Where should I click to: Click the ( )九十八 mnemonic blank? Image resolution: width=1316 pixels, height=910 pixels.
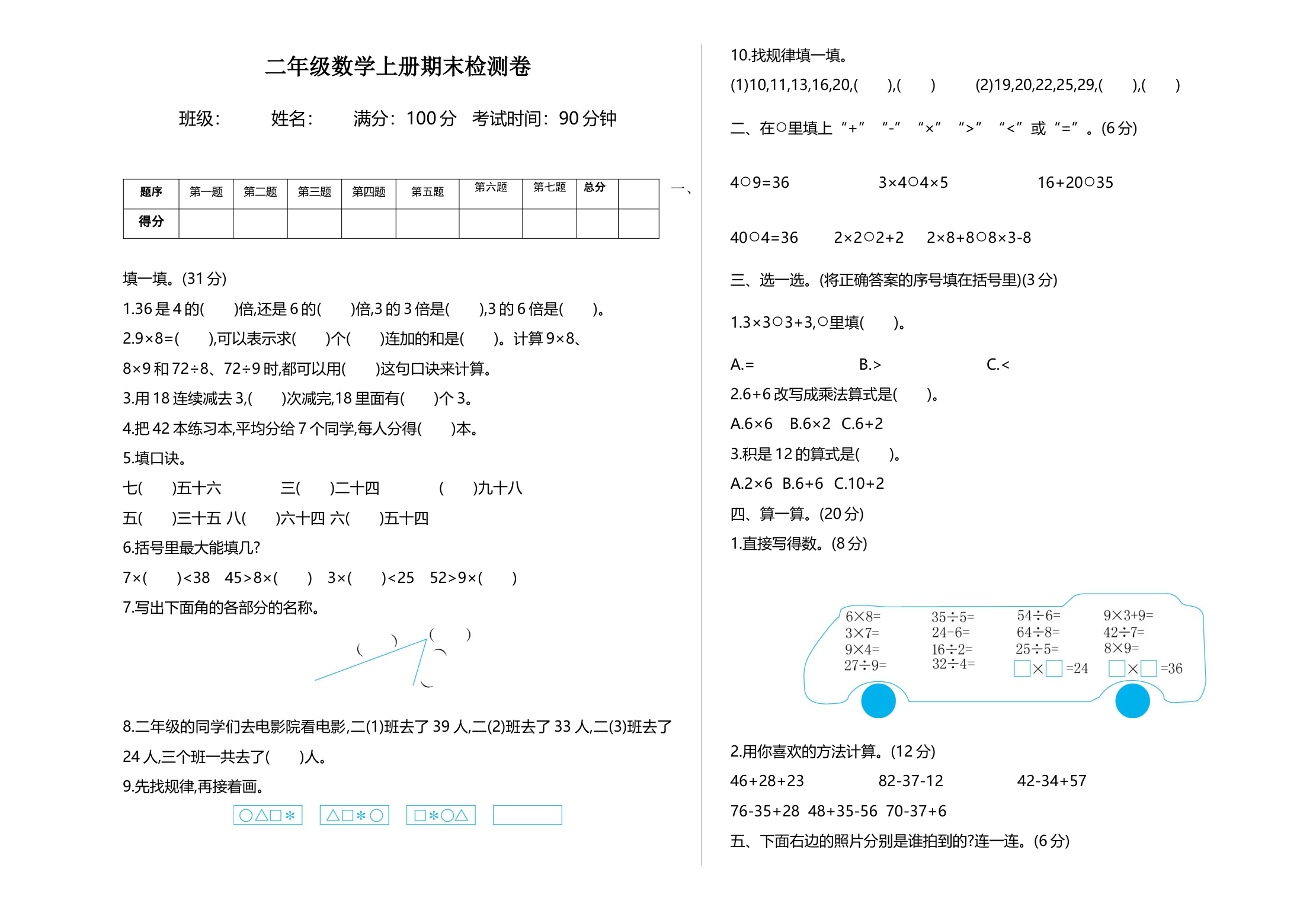481,488
